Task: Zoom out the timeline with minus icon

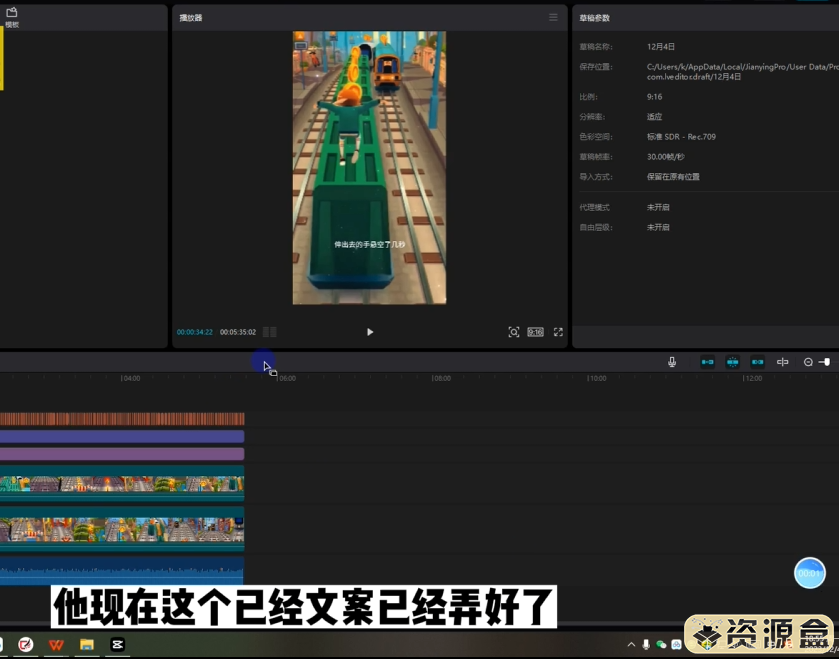Action: (808, 362)
